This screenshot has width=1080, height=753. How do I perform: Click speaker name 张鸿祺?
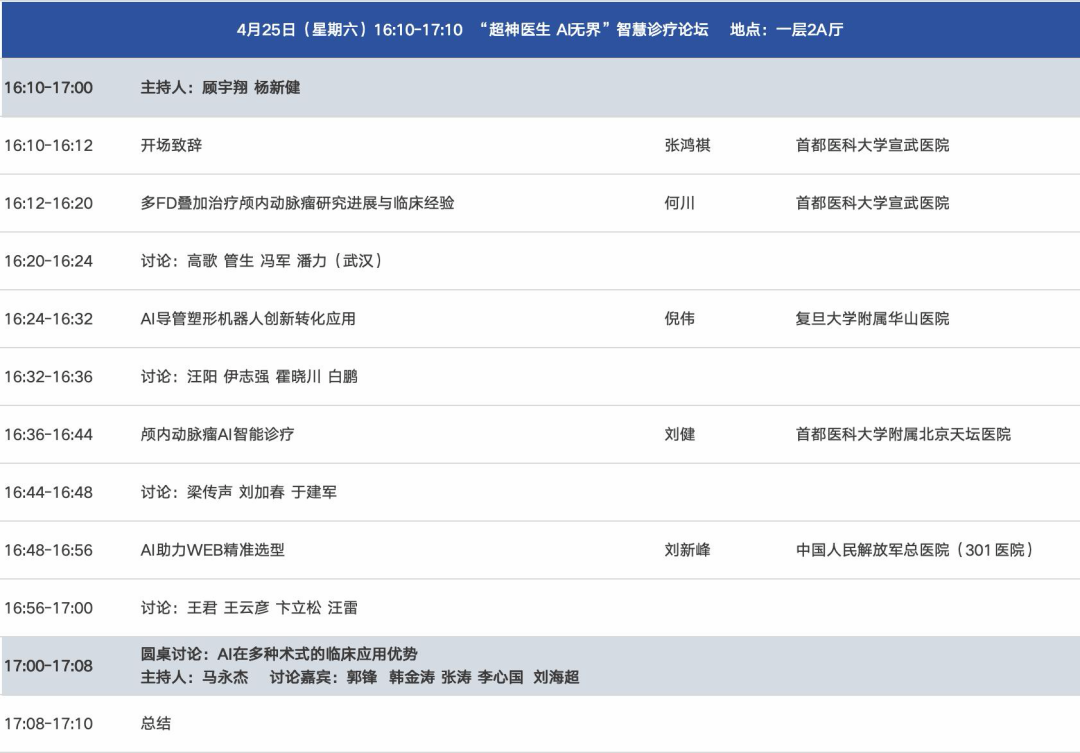pos(687,145)
